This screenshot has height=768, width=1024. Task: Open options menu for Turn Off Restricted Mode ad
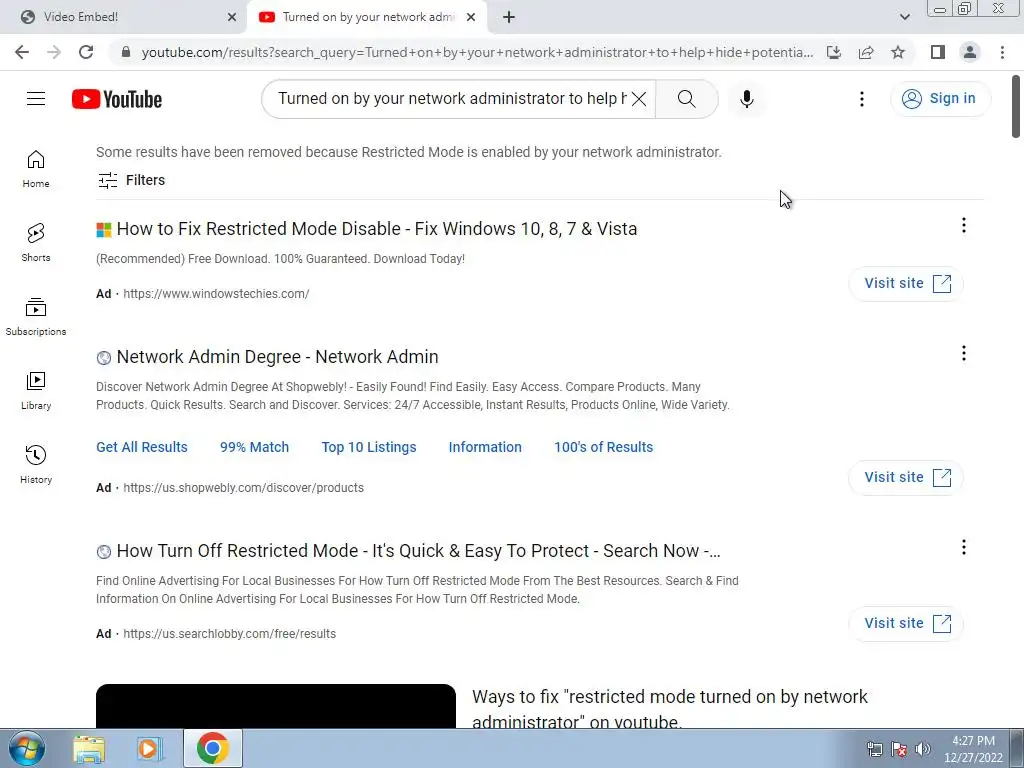coord(963,547)
